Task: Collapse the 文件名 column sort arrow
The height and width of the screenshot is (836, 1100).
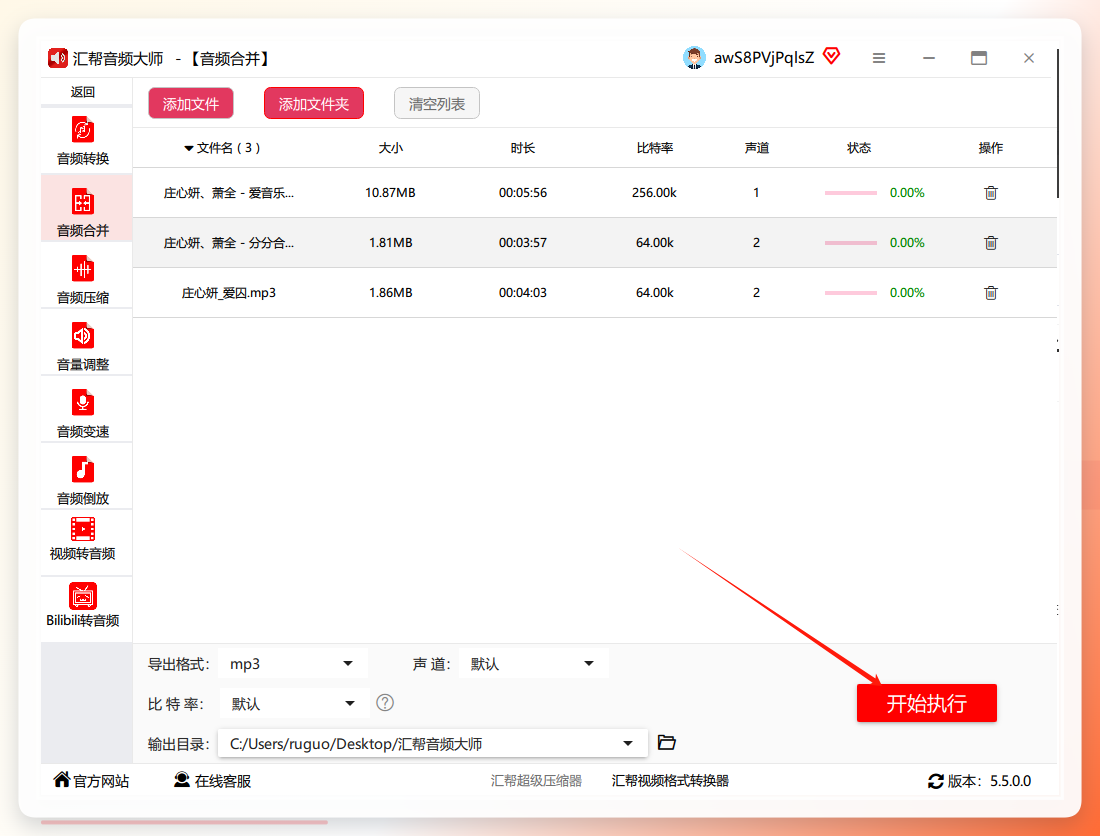Action: tap(188, 148)
